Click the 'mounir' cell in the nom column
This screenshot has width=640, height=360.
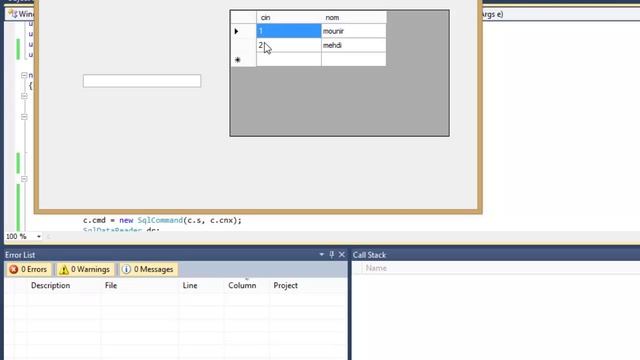(x=353, y=31)
